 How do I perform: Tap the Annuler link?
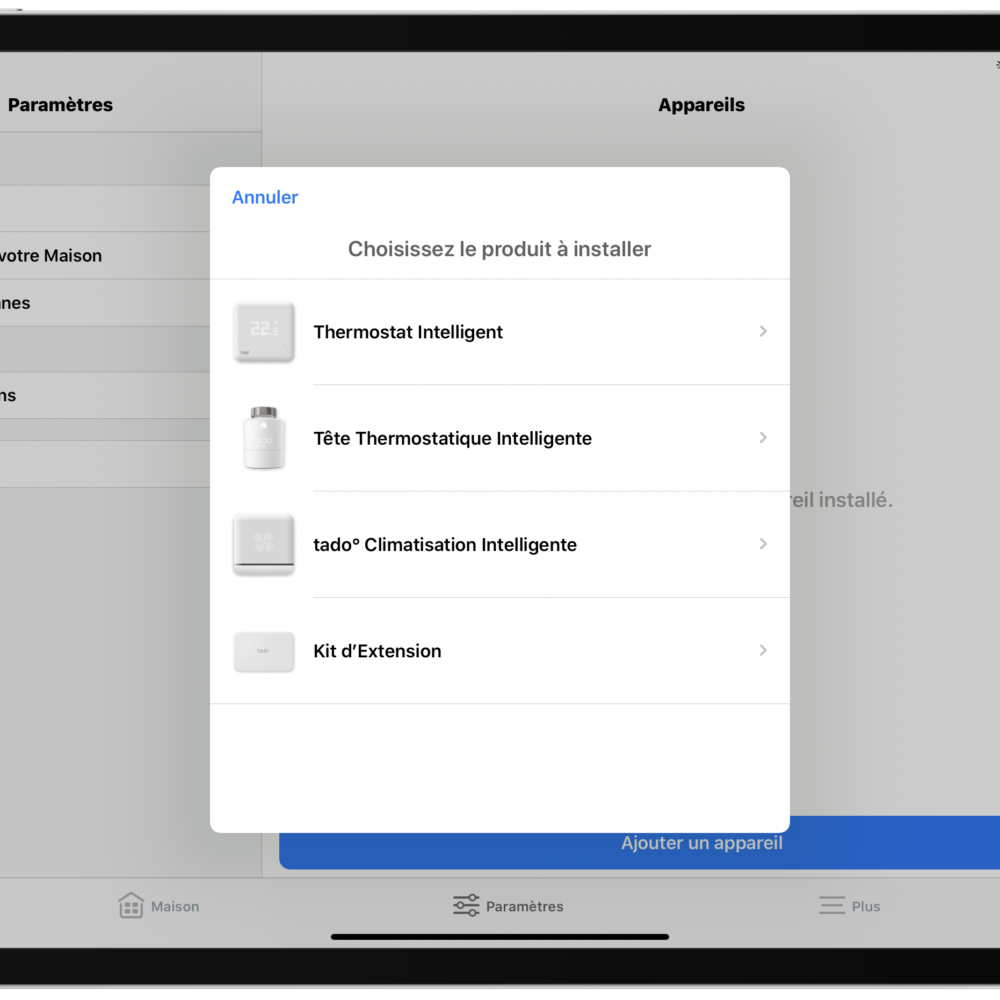tap(265, 197)
